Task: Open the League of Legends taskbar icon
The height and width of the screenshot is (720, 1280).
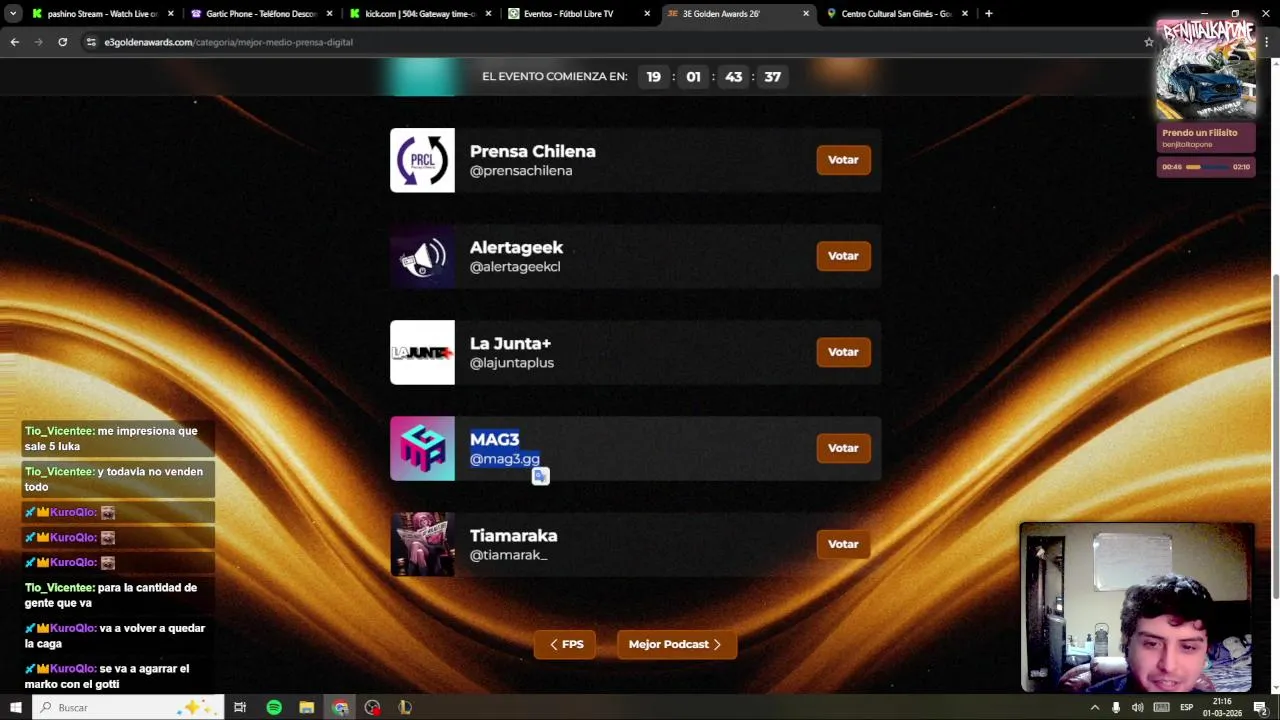Action: pos(405,707)
